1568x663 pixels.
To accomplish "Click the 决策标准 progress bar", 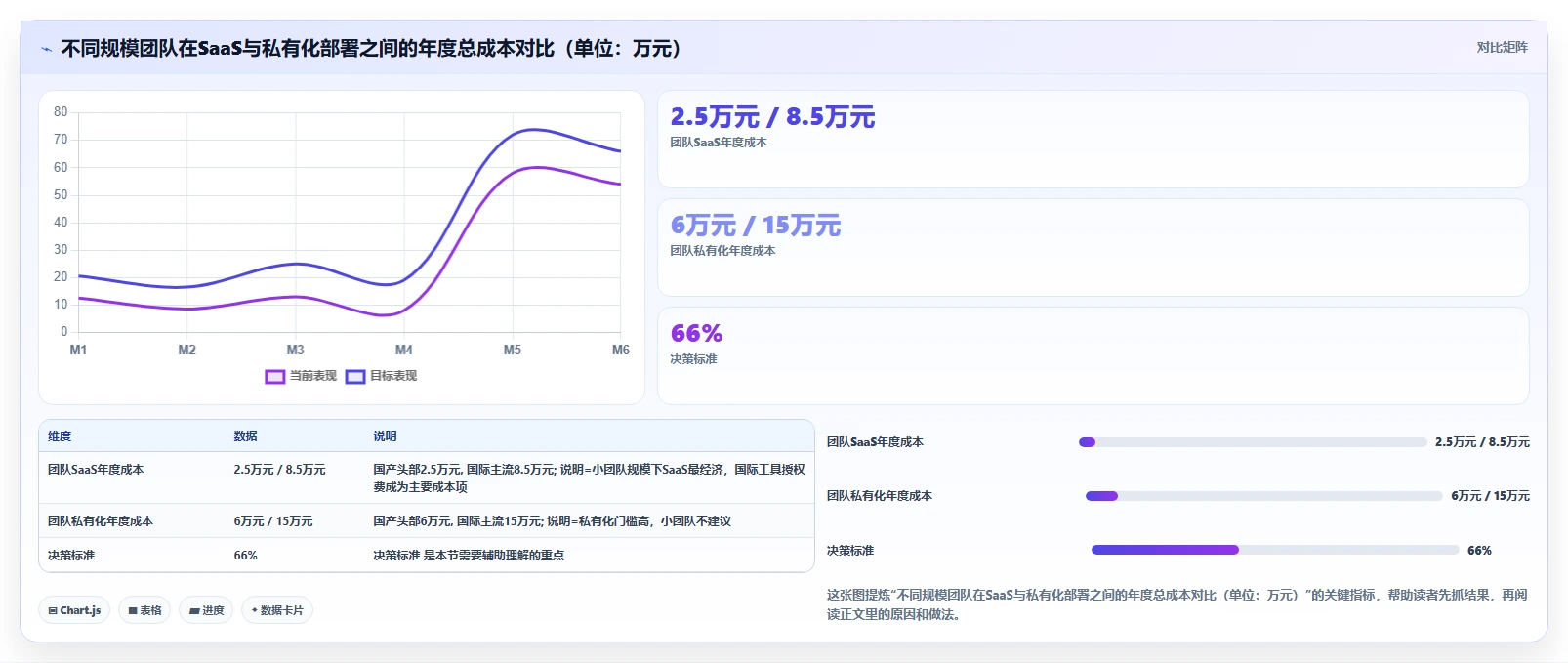I will pos(1275,550).
